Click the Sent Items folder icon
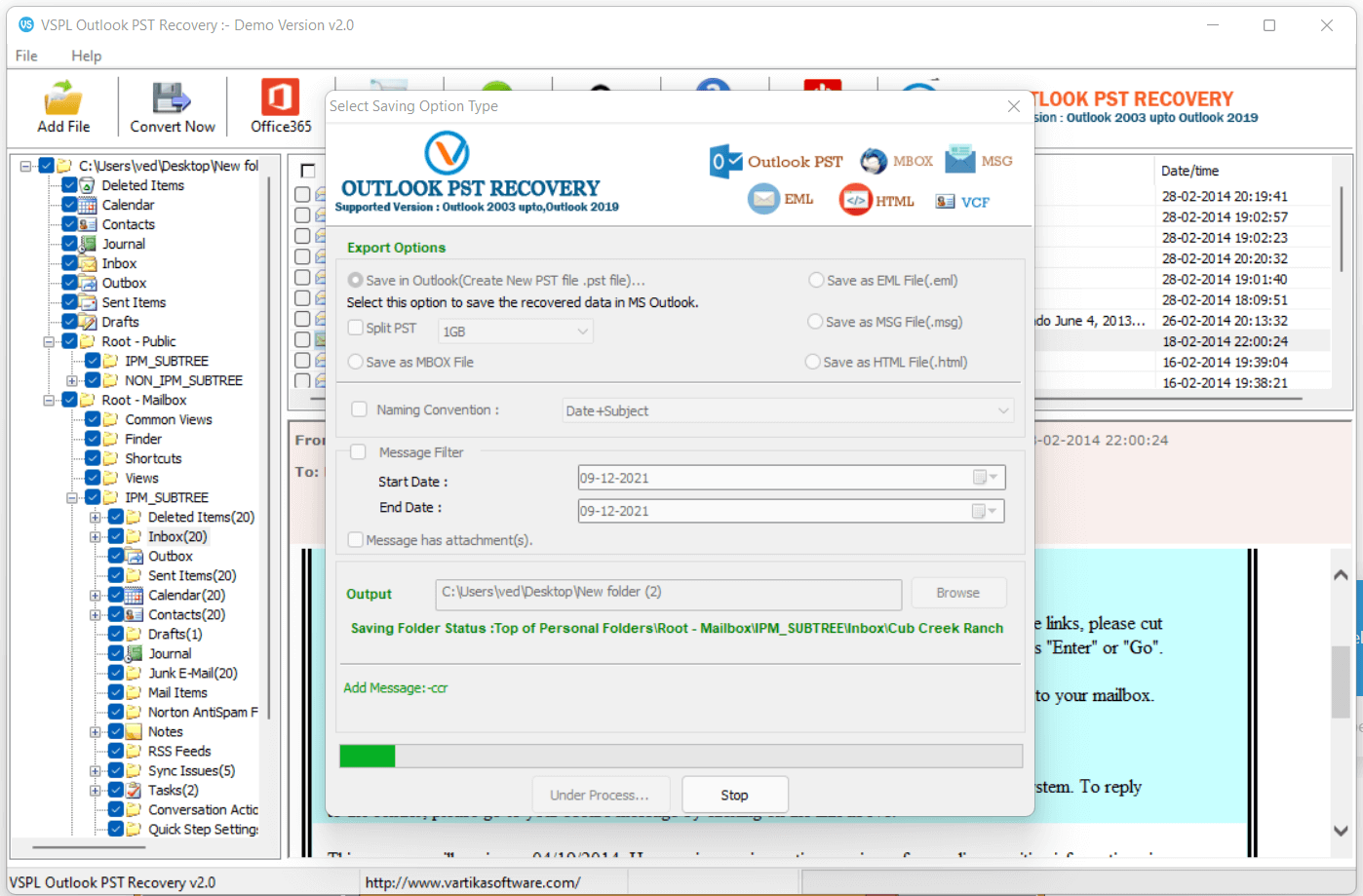1363x896 pixels. coord(88,302)
